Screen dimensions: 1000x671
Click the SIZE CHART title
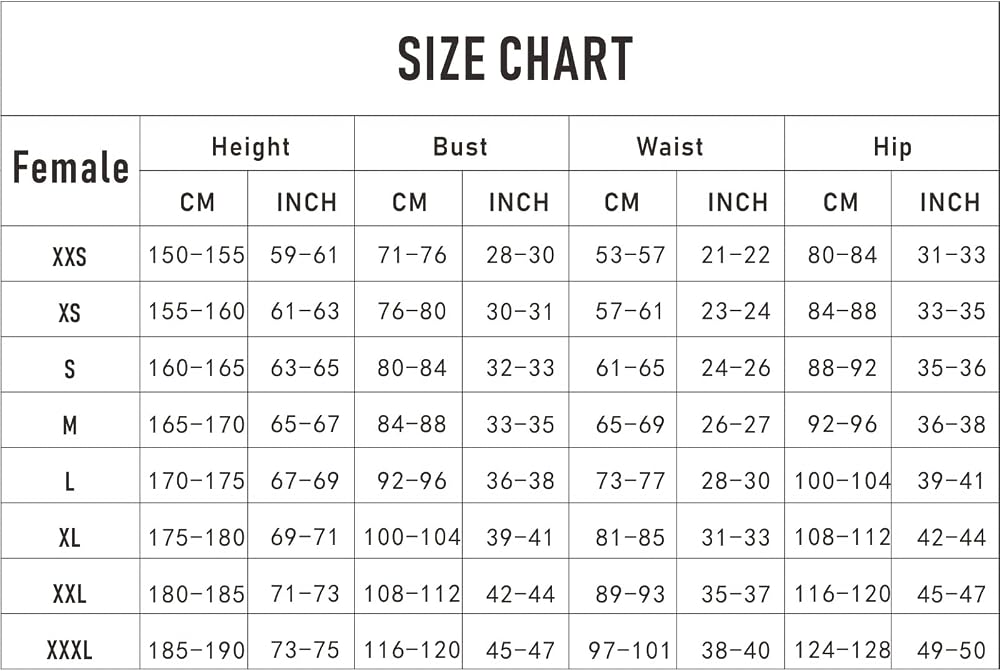click(x=515, y=59)
